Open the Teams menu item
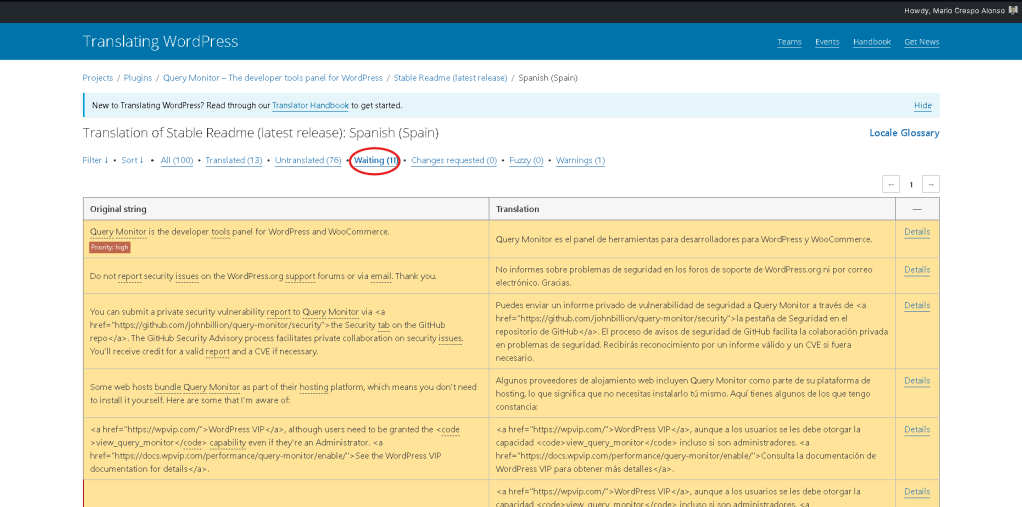Viewport: 1022px width, 507px height. pos(789,42)
